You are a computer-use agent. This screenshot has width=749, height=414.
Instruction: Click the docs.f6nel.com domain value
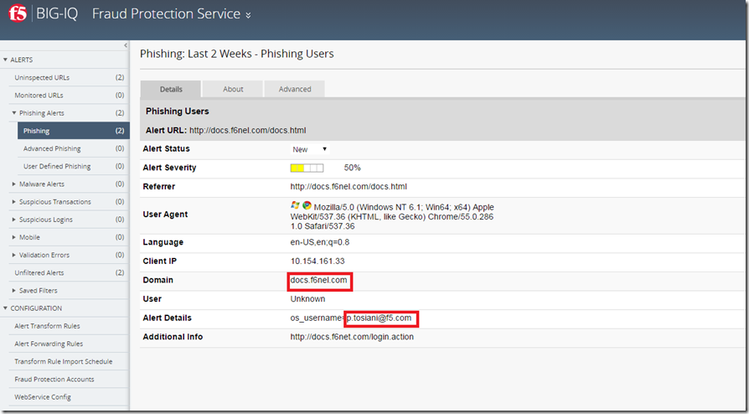(x=319, y=281)
